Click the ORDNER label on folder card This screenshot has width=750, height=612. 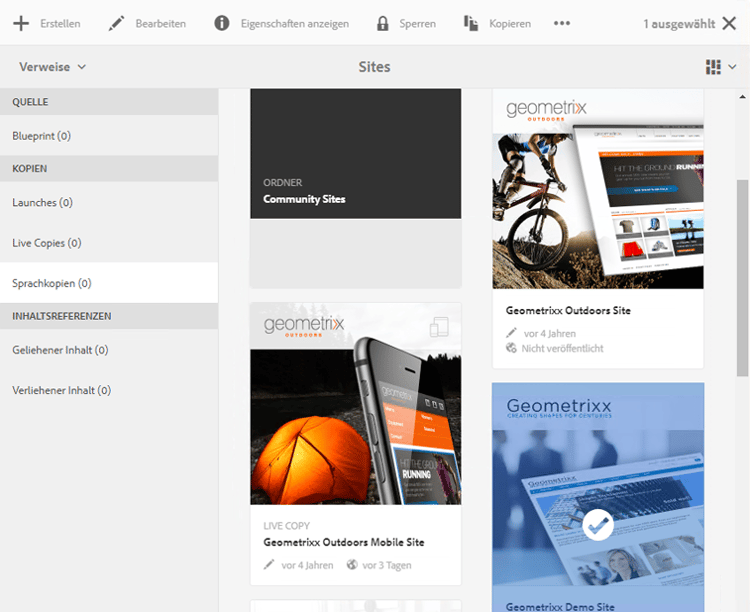coord(283,183)
